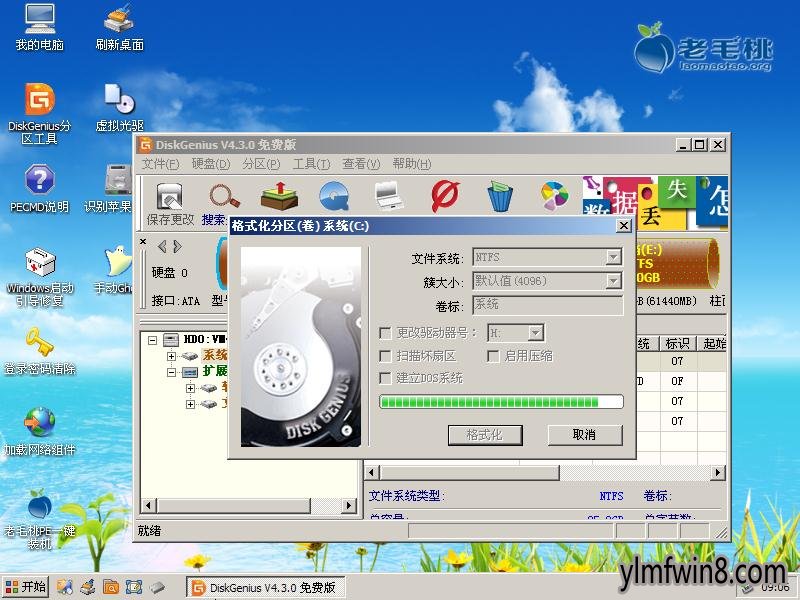Open the 工具(T) menu

tap(311, 164)
